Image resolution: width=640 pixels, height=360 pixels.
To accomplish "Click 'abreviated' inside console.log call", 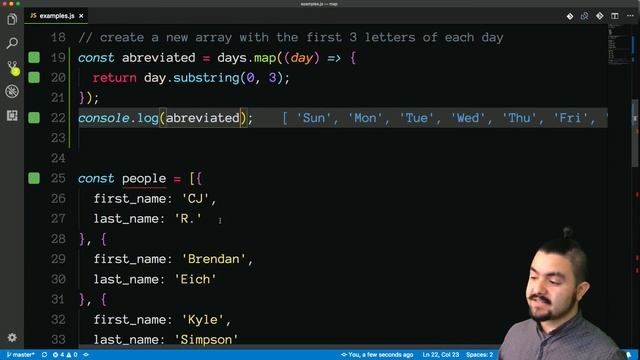I will point(202,118).
